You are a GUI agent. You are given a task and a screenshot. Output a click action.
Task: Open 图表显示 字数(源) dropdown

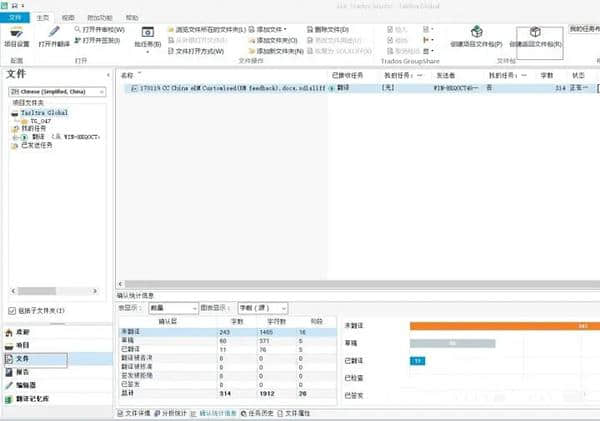click(x=262, y=308)
